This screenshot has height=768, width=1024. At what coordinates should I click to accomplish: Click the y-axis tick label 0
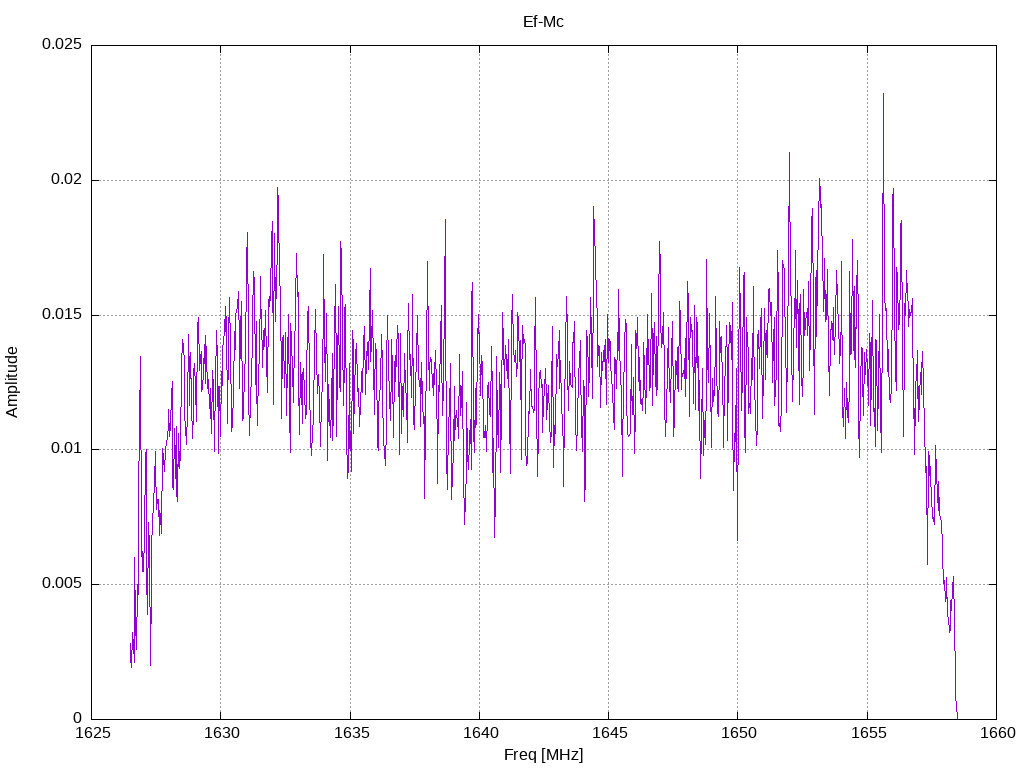78,718
